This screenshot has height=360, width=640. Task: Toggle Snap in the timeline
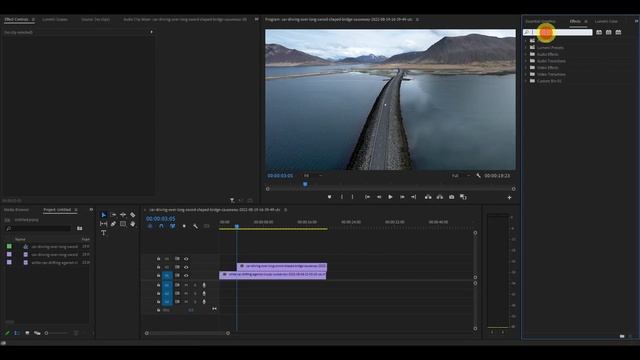click(161, 226)
